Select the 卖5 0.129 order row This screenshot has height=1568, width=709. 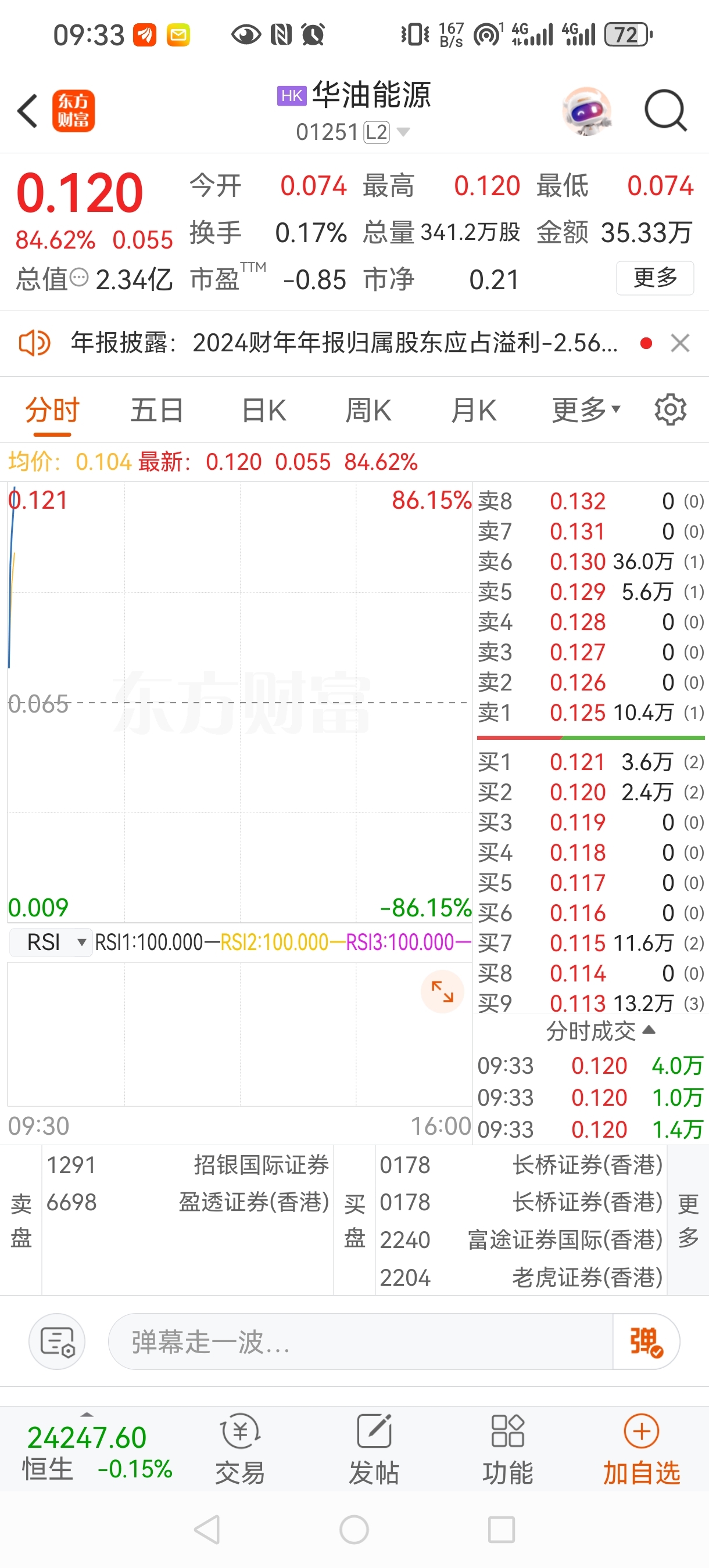pyautogui.click(x=591, y=592)
